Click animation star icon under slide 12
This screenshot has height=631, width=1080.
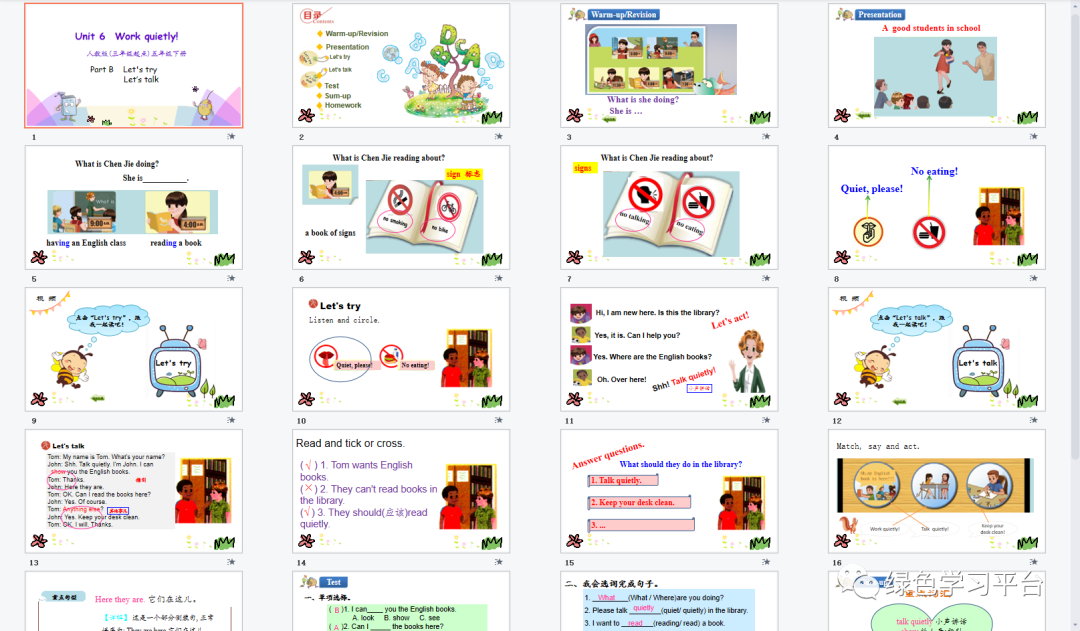[x=1034, y=420]
